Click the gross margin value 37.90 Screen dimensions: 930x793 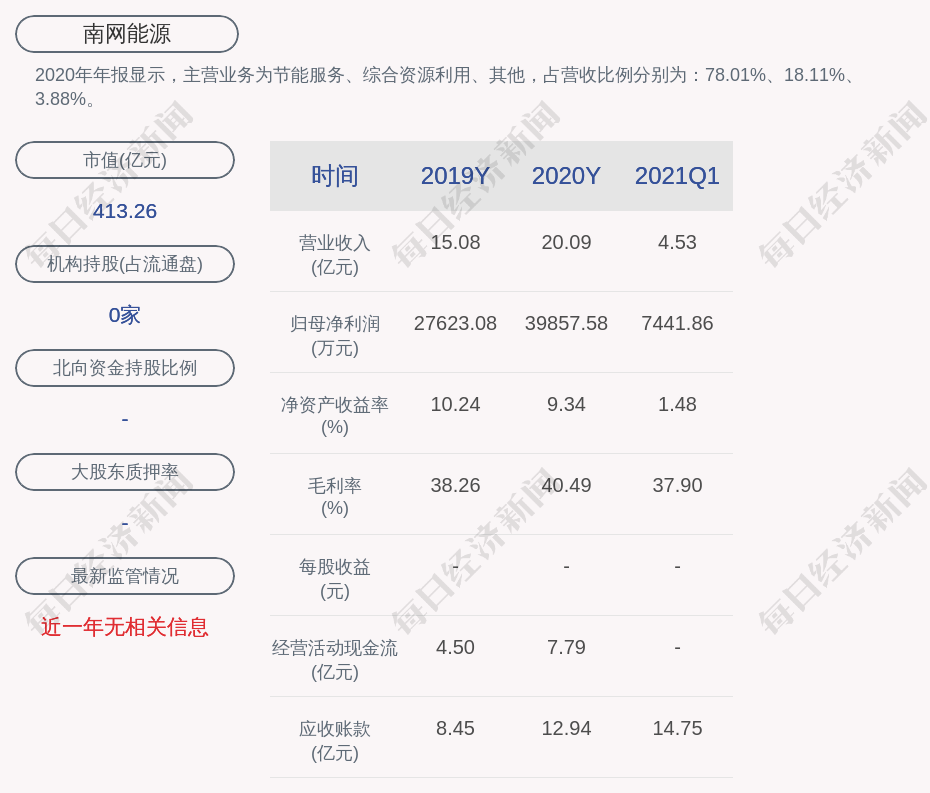pos(677,485)
